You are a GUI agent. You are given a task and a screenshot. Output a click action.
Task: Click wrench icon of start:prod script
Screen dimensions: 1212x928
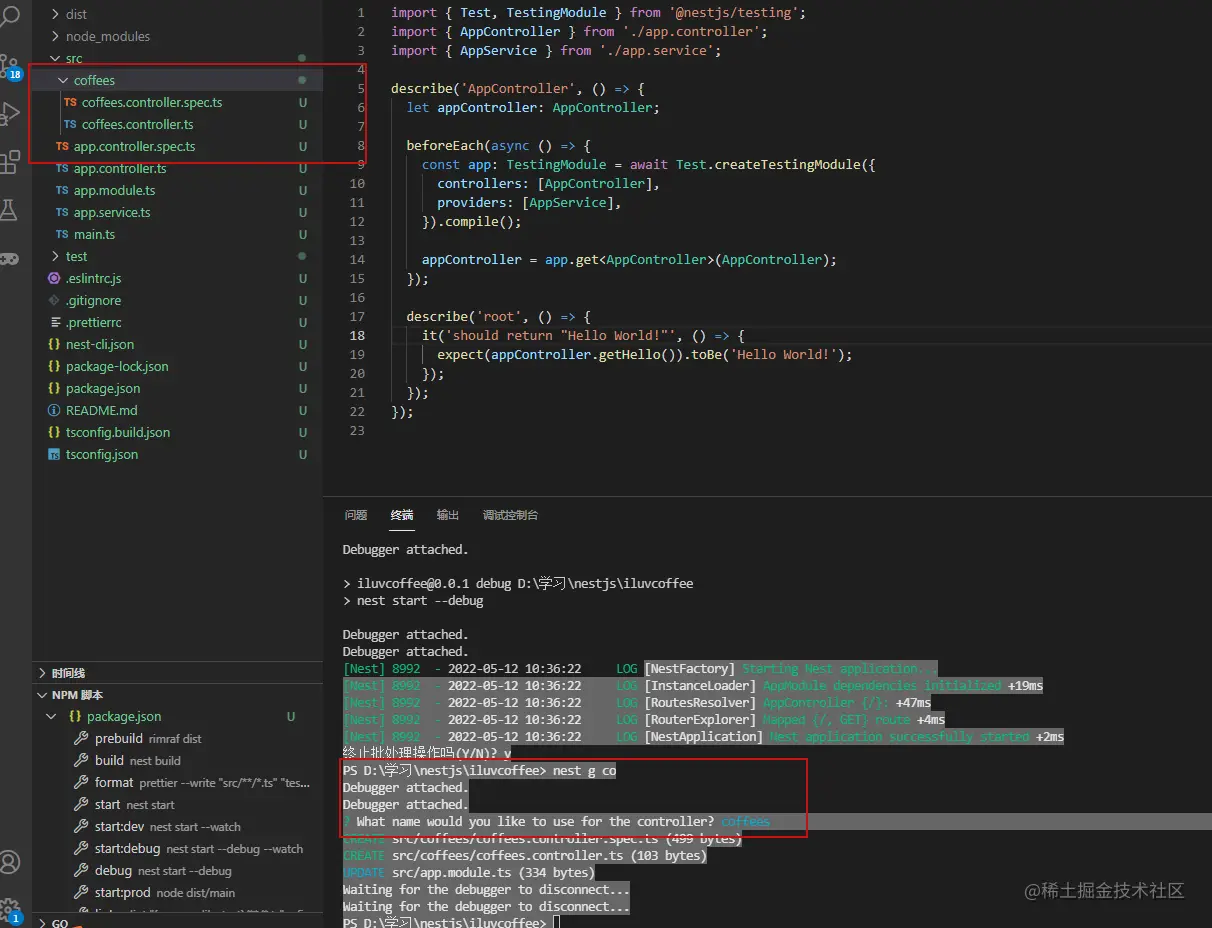[82, 892]
